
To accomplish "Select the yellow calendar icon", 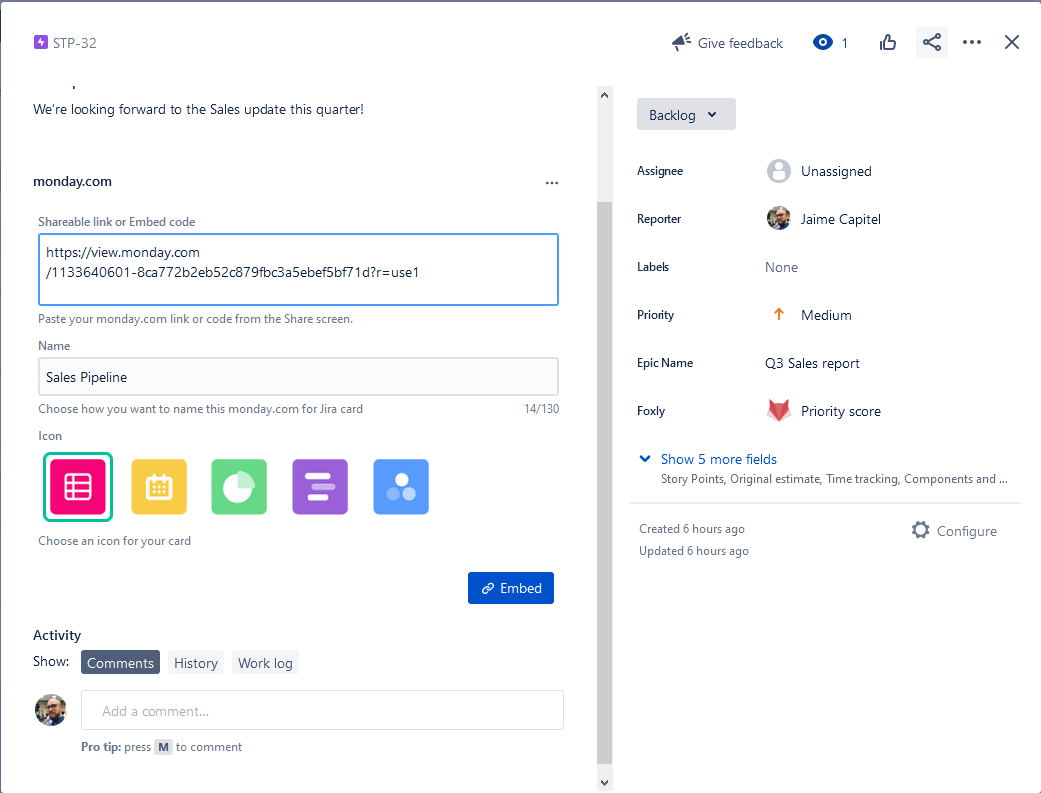I will click(159, 487).
